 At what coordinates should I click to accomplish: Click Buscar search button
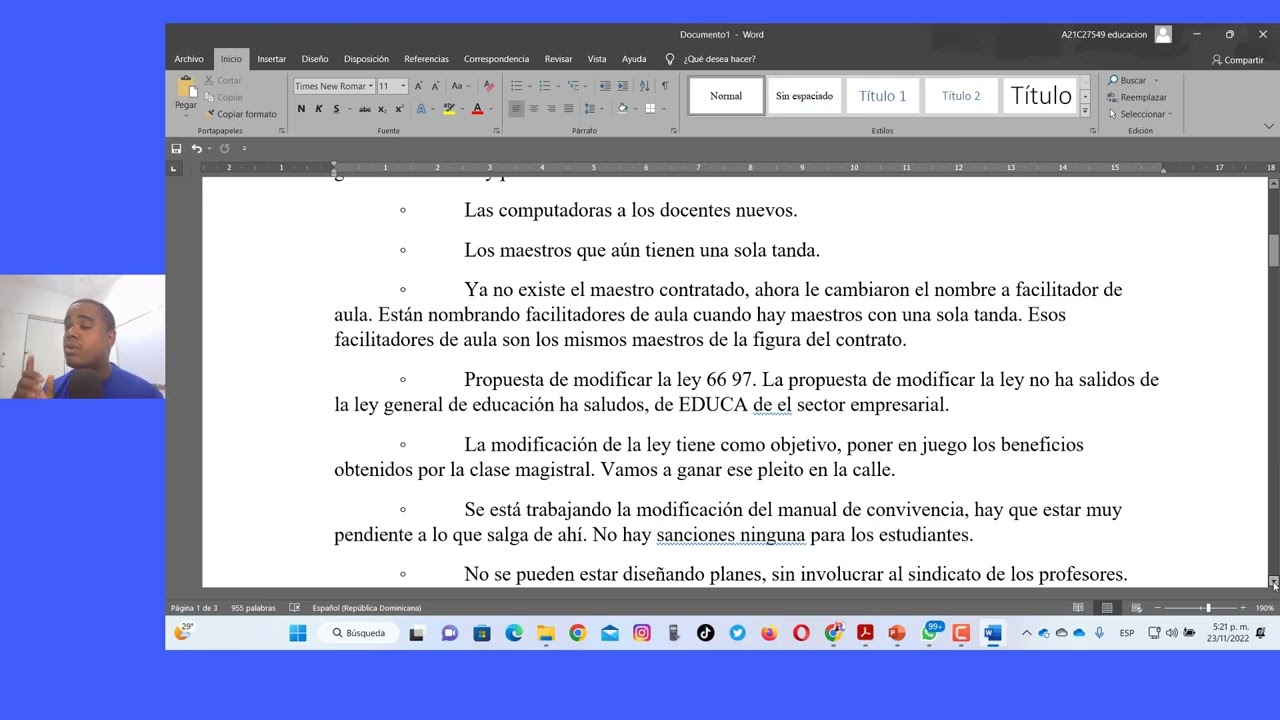click(1127, 80)
